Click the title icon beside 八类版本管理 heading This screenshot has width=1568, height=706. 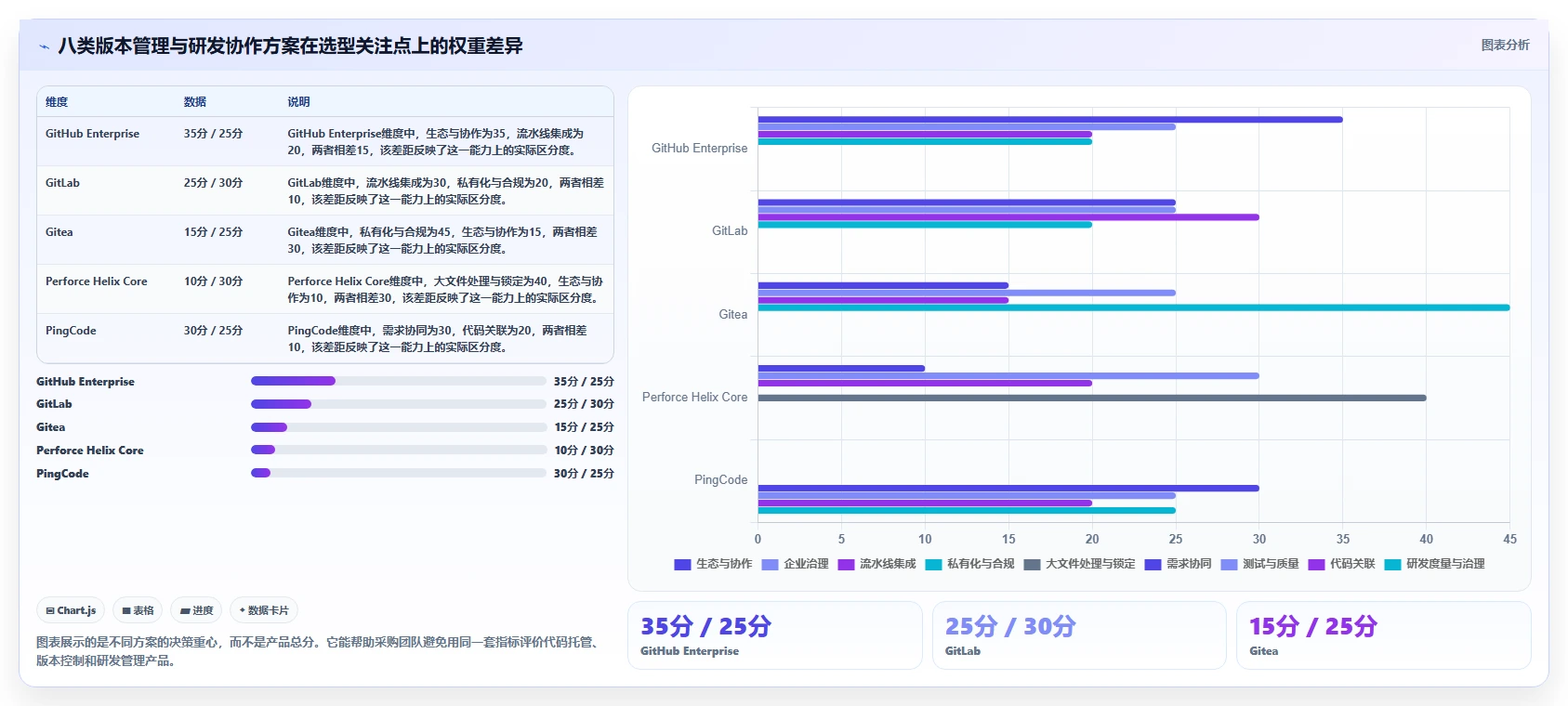click(x=44, y=46)
